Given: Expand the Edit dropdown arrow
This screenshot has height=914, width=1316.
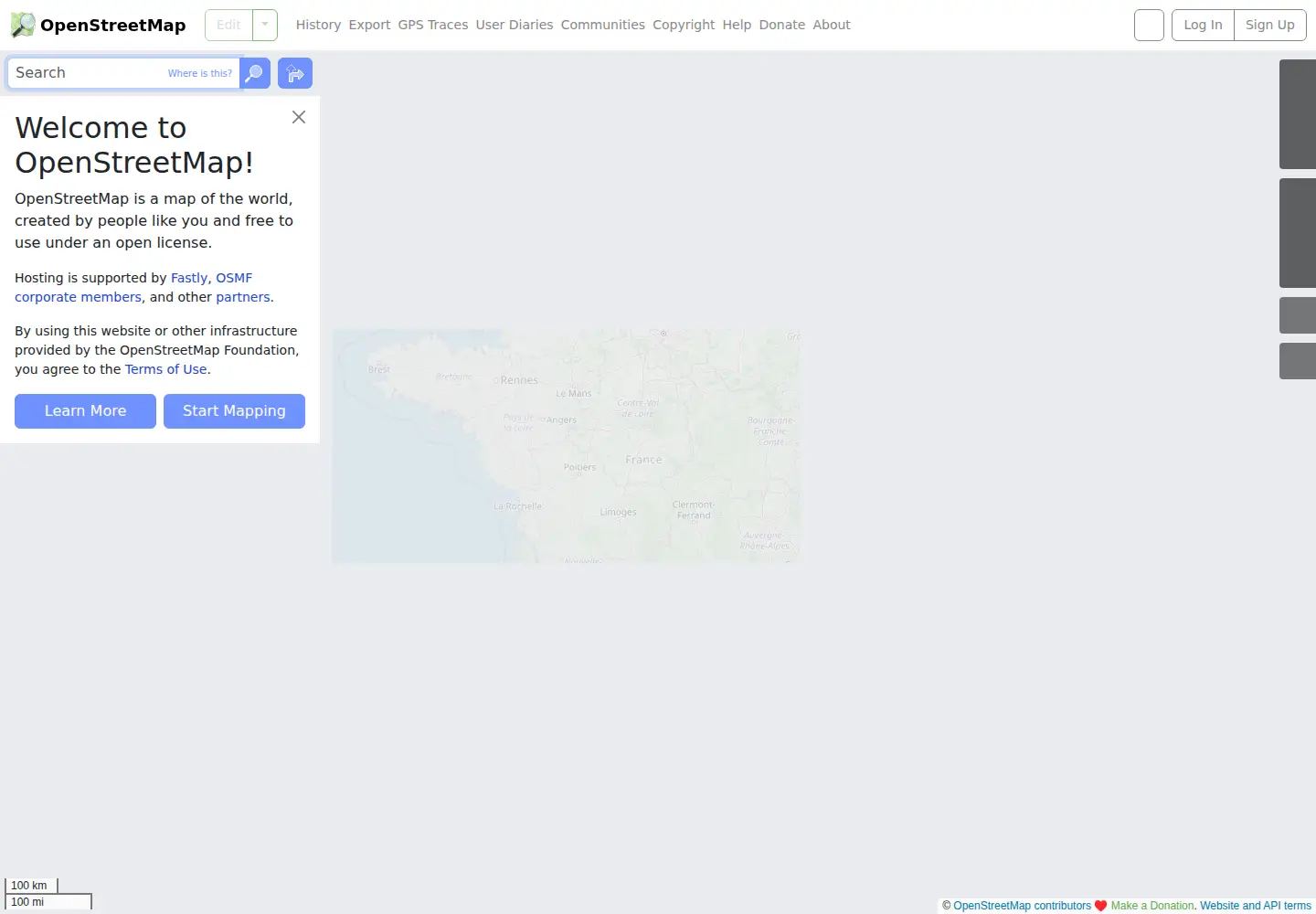Looking at the screenshot, I should click(x=265, y=25).
